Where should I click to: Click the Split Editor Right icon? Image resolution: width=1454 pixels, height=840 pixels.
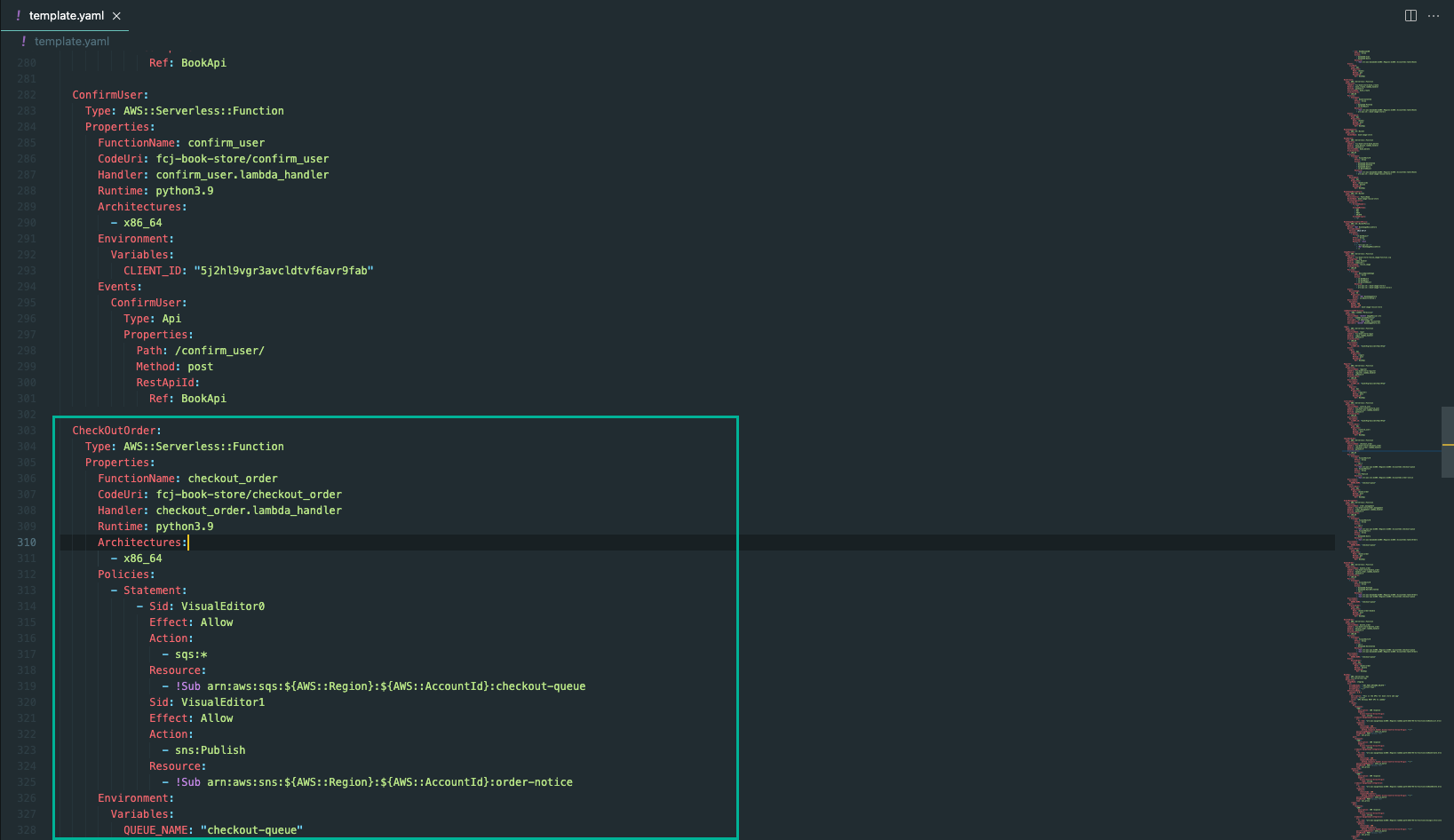1410,16
